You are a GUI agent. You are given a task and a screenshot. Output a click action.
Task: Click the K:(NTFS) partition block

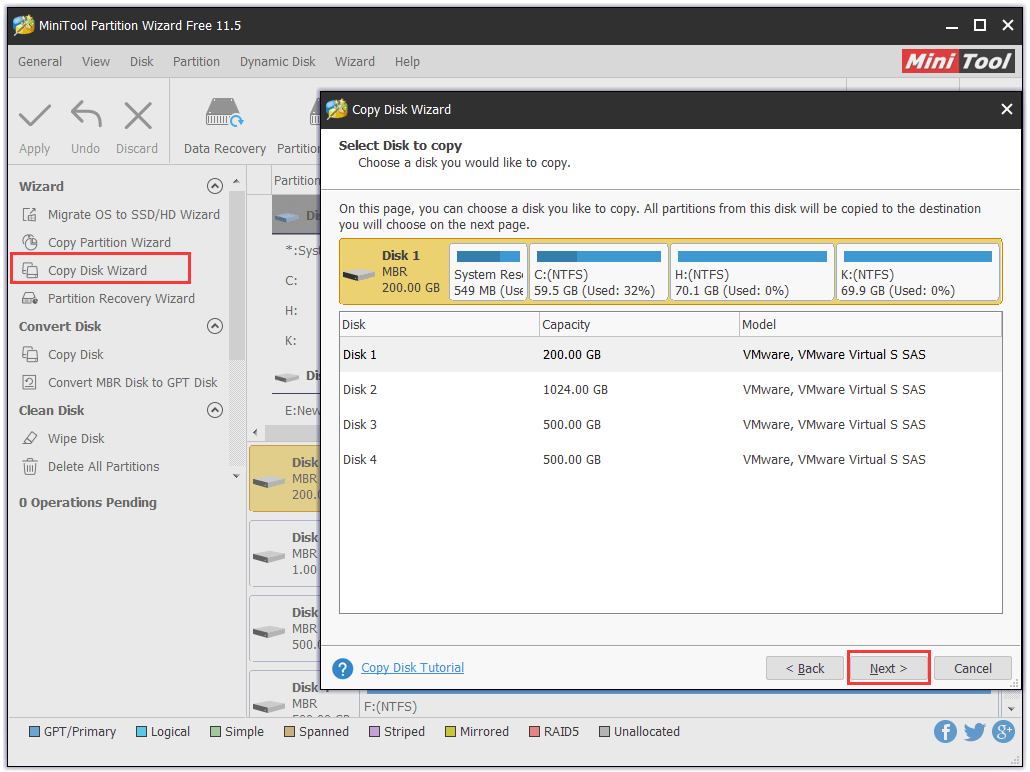tap(918, 273)
